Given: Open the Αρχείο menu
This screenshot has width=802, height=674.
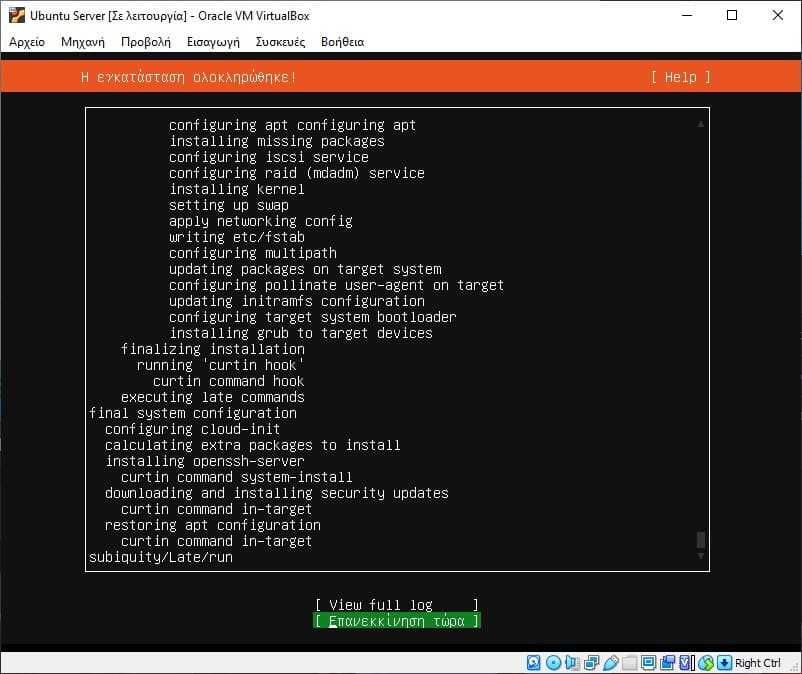Looking at the screenshot, I should coord(27,42).
